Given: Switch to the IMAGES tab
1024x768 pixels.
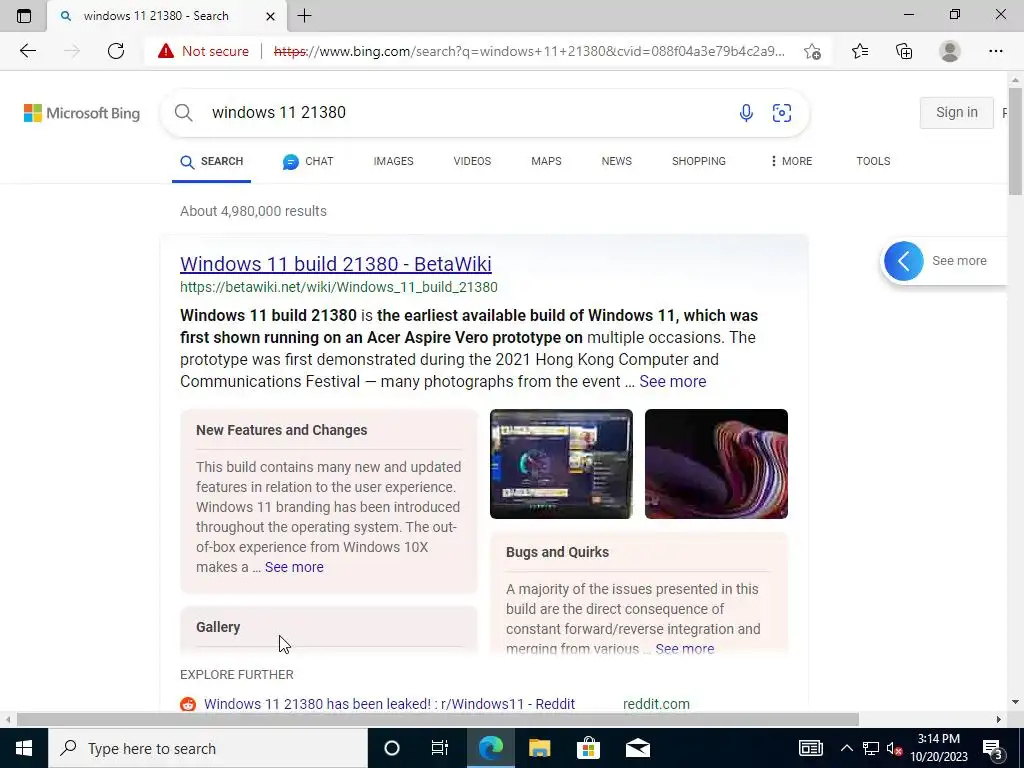Looking at the screenshot, I should pyautogui.click(x=393, y=161).
